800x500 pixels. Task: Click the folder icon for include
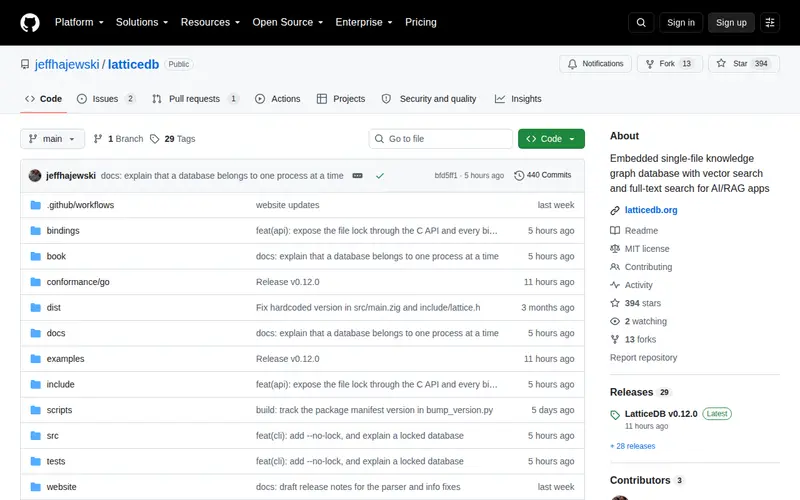pos(35,384)
